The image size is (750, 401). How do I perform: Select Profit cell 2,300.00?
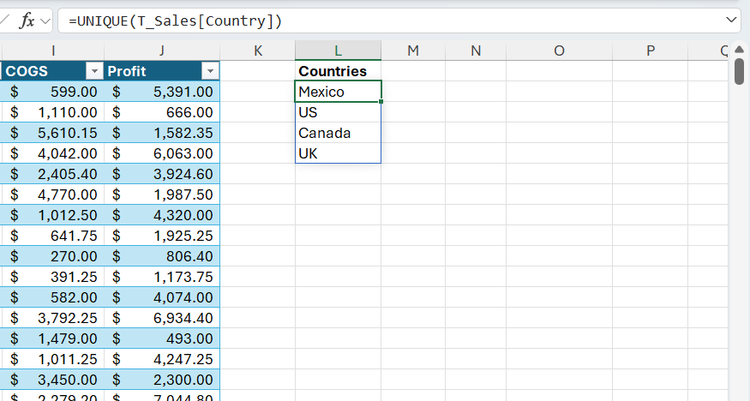point(162,379)
